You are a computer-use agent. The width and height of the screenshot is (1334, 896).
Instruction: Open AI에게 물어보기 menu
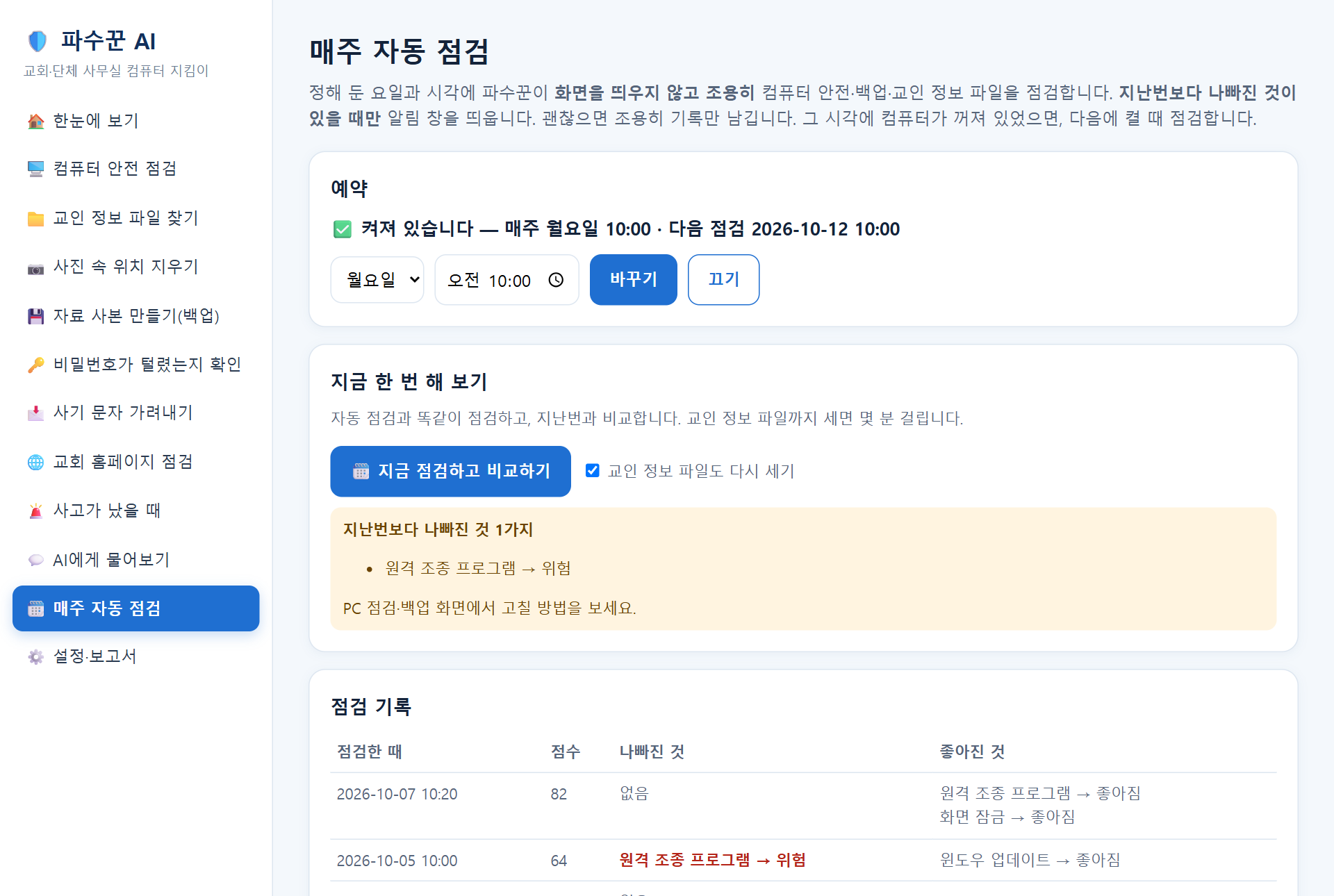click(x=135, y=560)
